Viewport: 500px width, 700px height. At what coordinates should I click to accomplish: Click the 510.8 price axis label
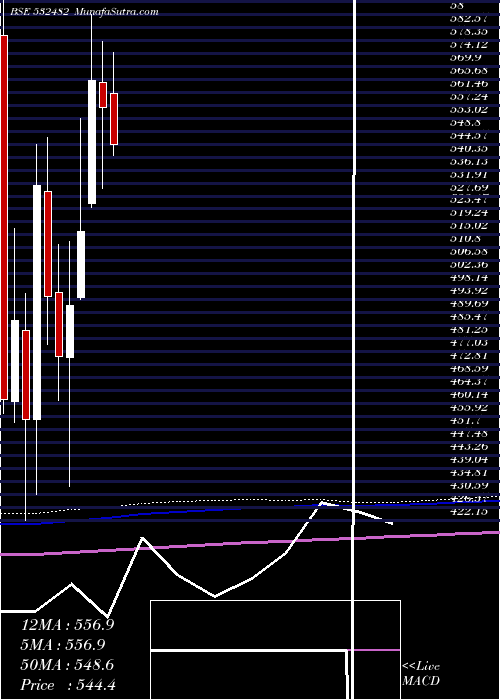[x=467, y=239]
